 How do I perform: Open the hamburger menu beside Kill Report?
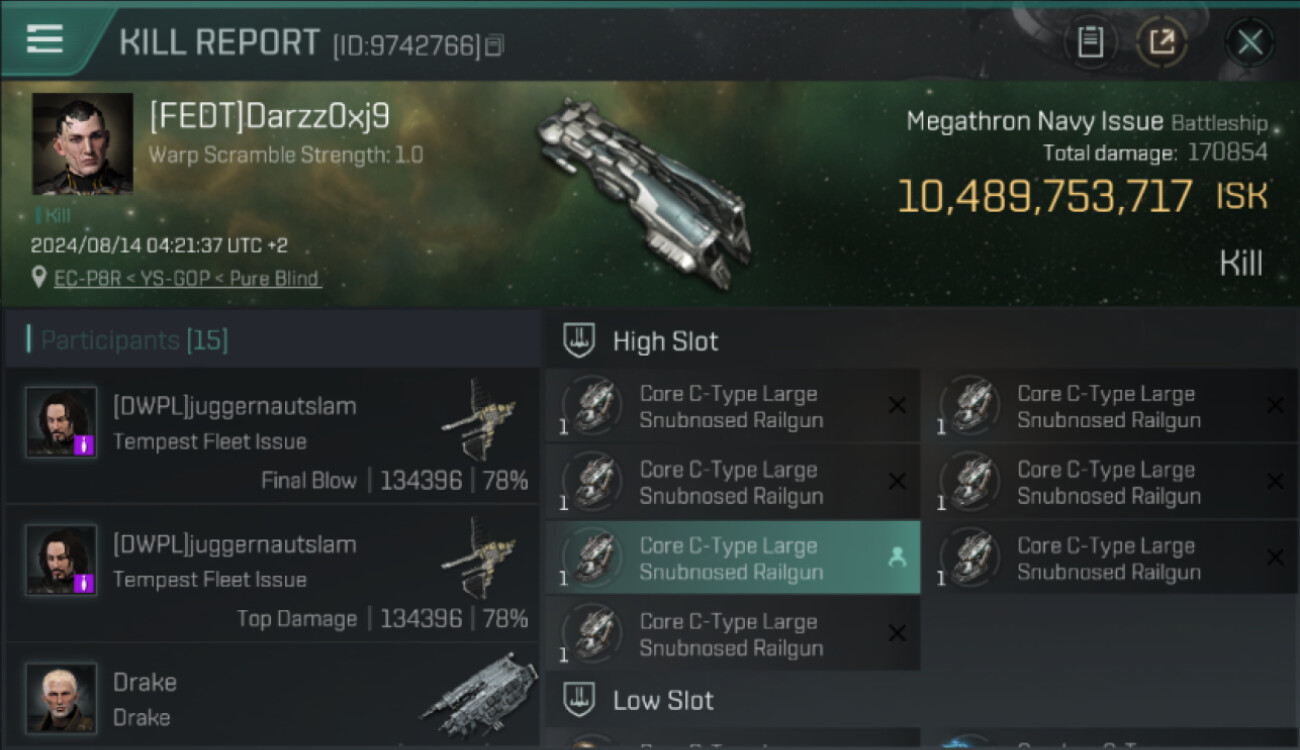[44, 39]
